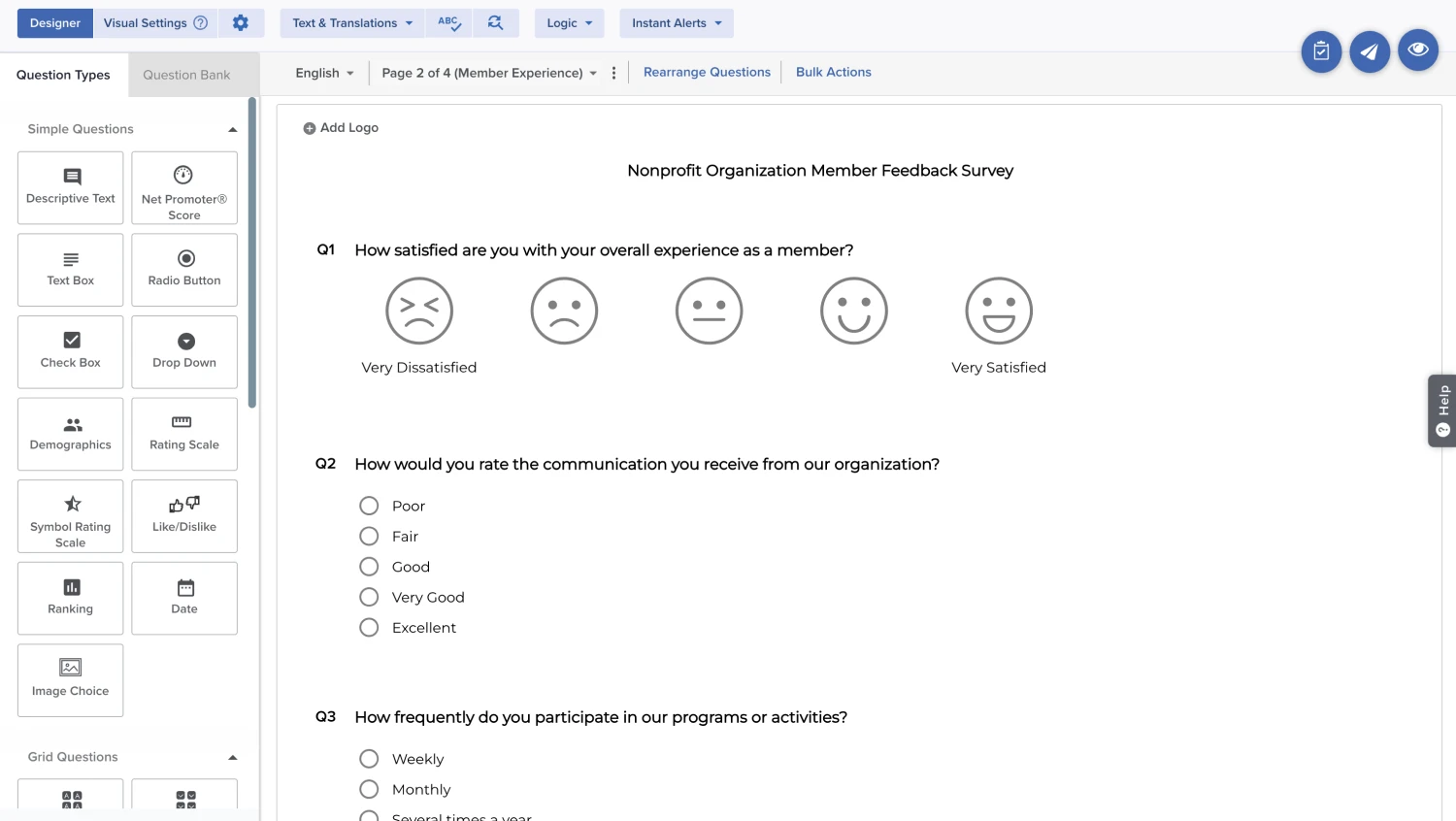Select the Poor radio option
The height and width of the screenshot is (821, 1456).
pos(369,506)
